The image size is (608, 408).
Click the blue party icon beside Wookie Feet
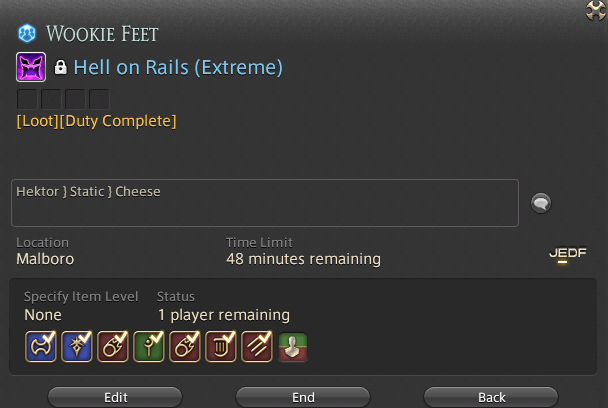27,33
